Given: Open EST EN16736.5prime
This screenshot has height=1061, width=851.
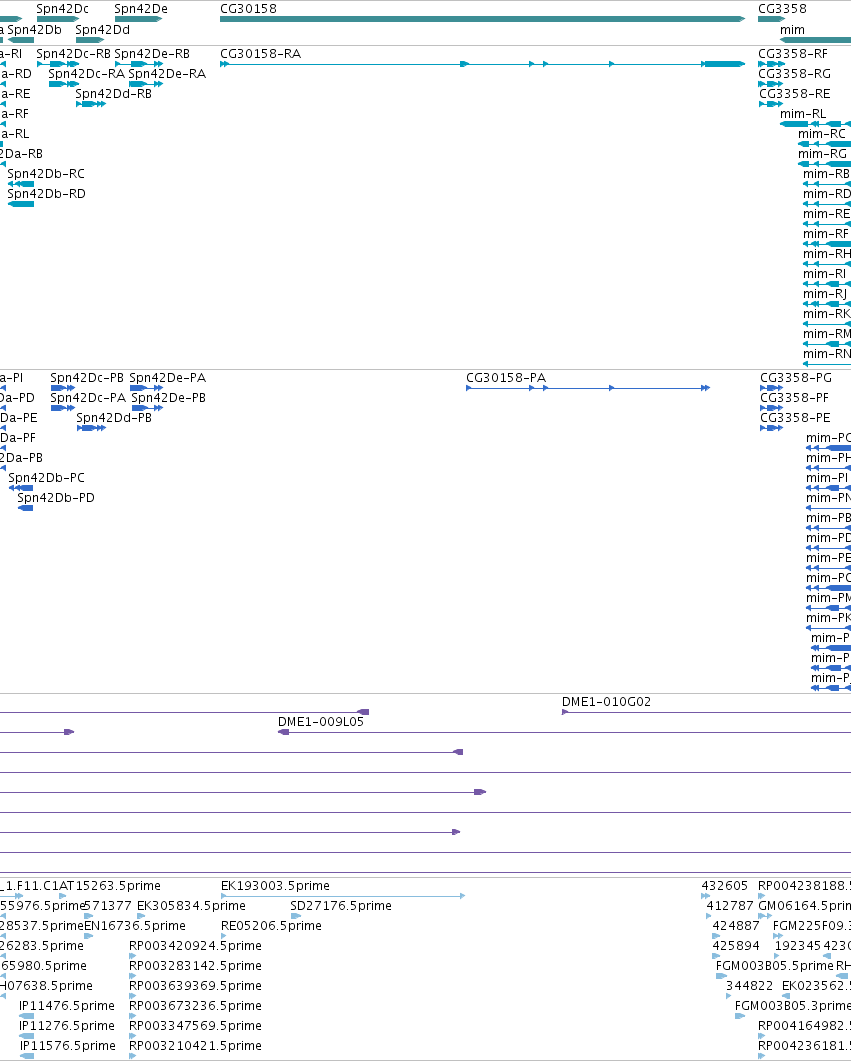Looking at the screenshot, I should pos(135,926).
